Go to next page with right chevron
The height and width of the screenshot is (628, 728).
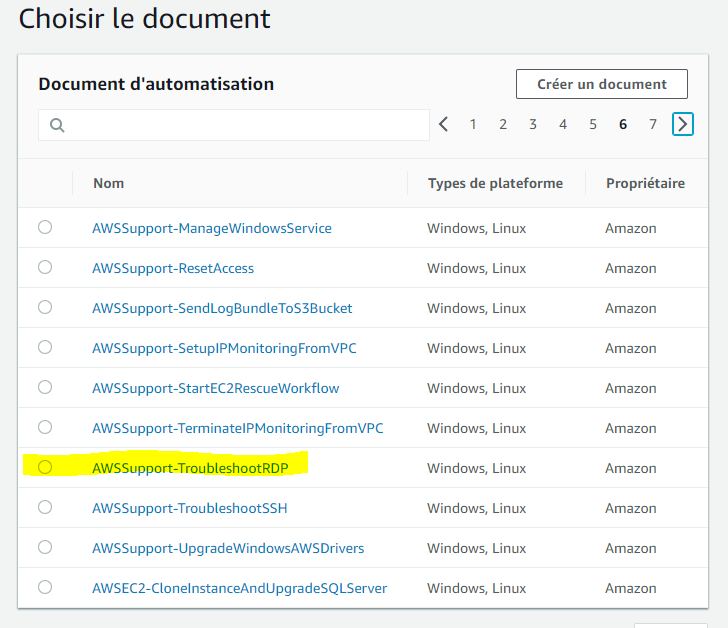click(x=682, y=124)
